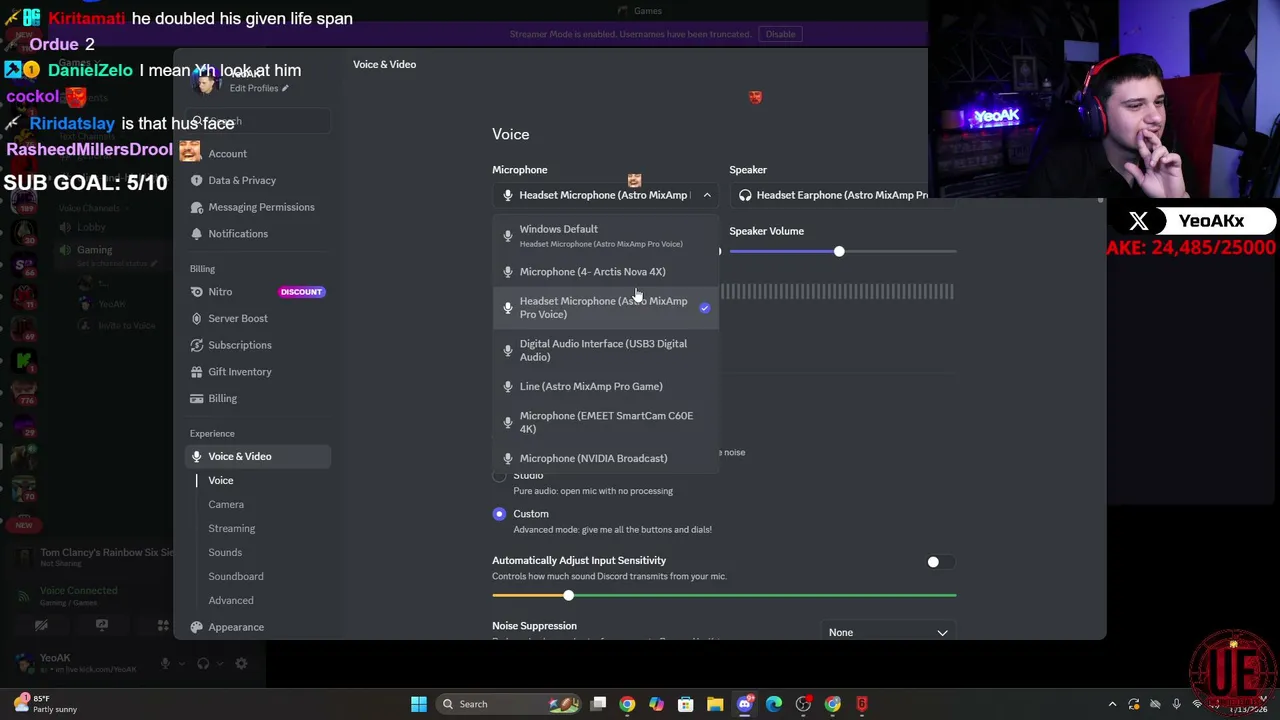This screenshot has height=720, width=1280.
Task: Open the Soundboard sub-tab
Action: (236, 576)
